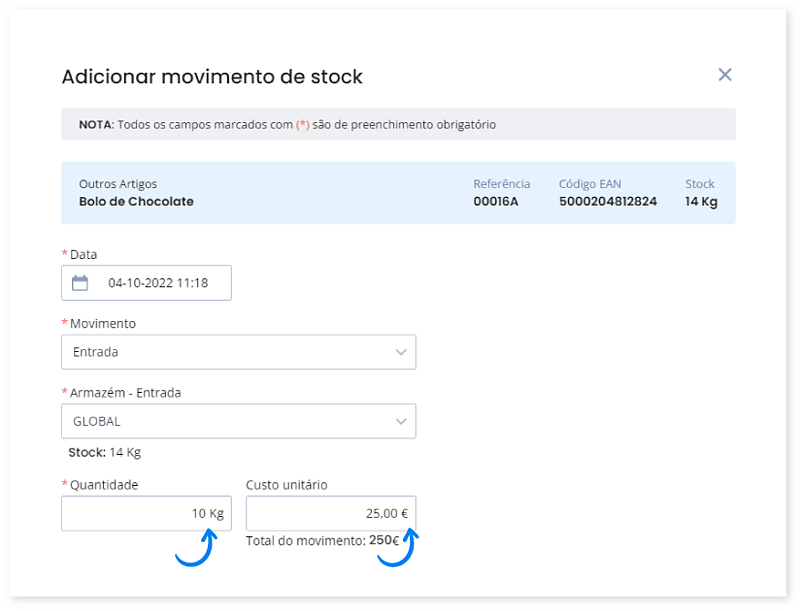This screenshot has height=611, width=800.
Task: Expand the Armazém - Entrada selector
Action: (401, 420)
